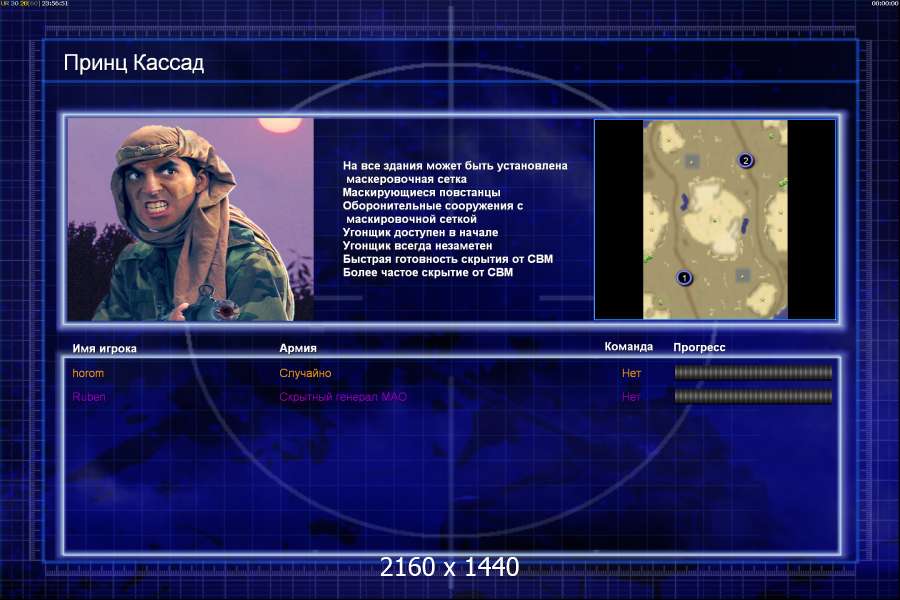Click the Имя игрока column header
Image resolution: width=900 pixels, height=600 pixels.
click(x=104, y=348)
